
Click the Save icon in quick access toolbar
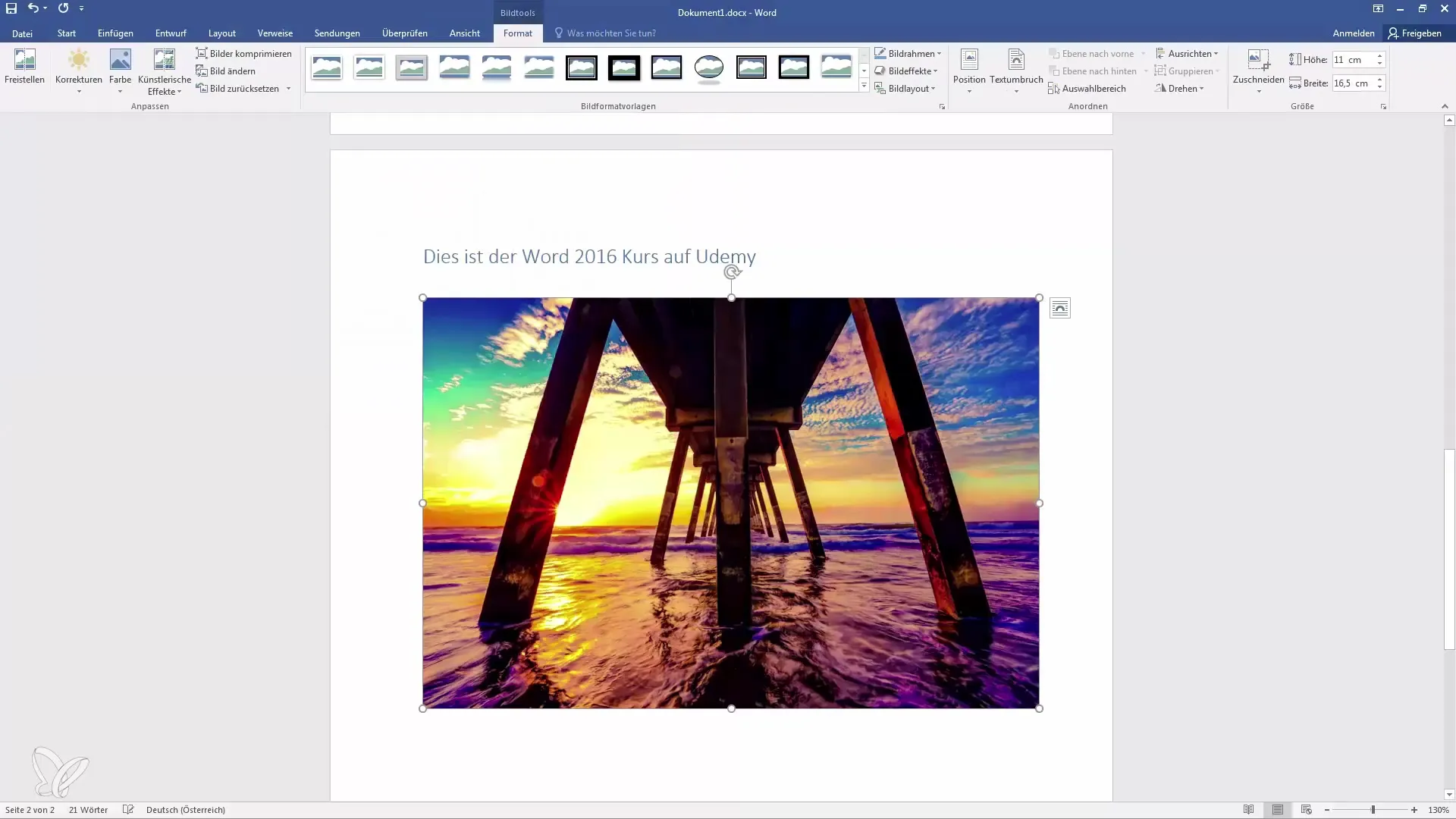(11, 8)
